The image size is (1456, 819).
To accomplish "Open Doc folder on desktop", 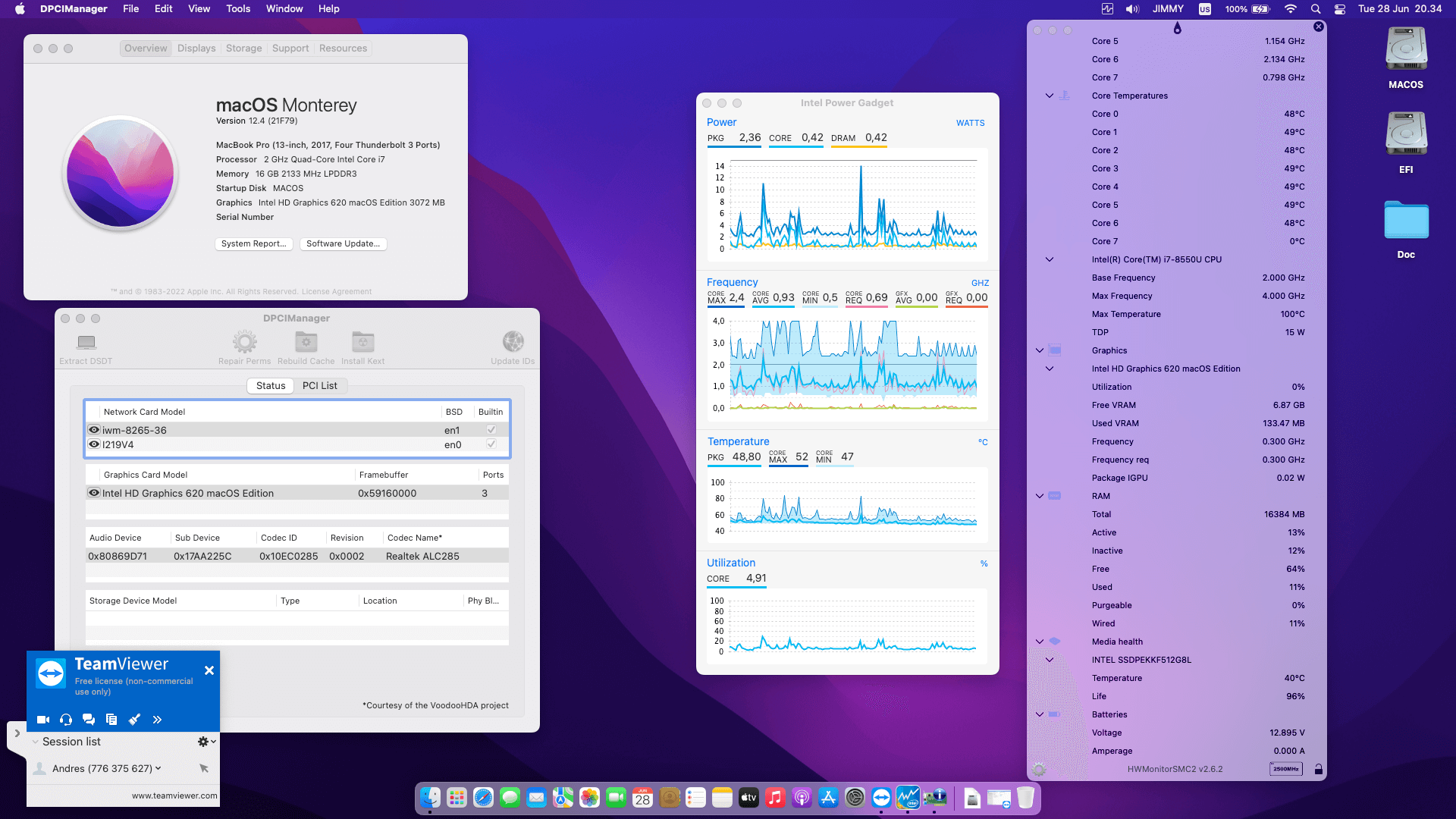I will (x=1406, y=221).
